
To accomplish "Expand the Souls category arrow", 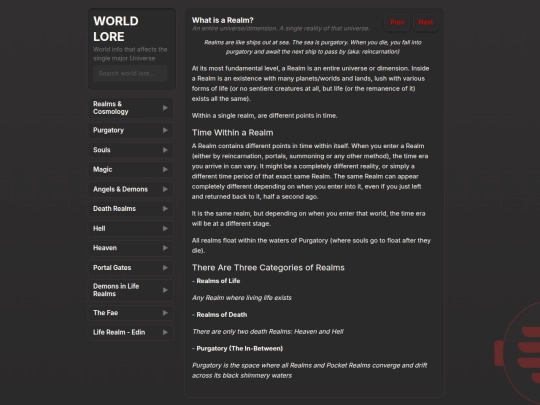I will (x=165, y=150).
